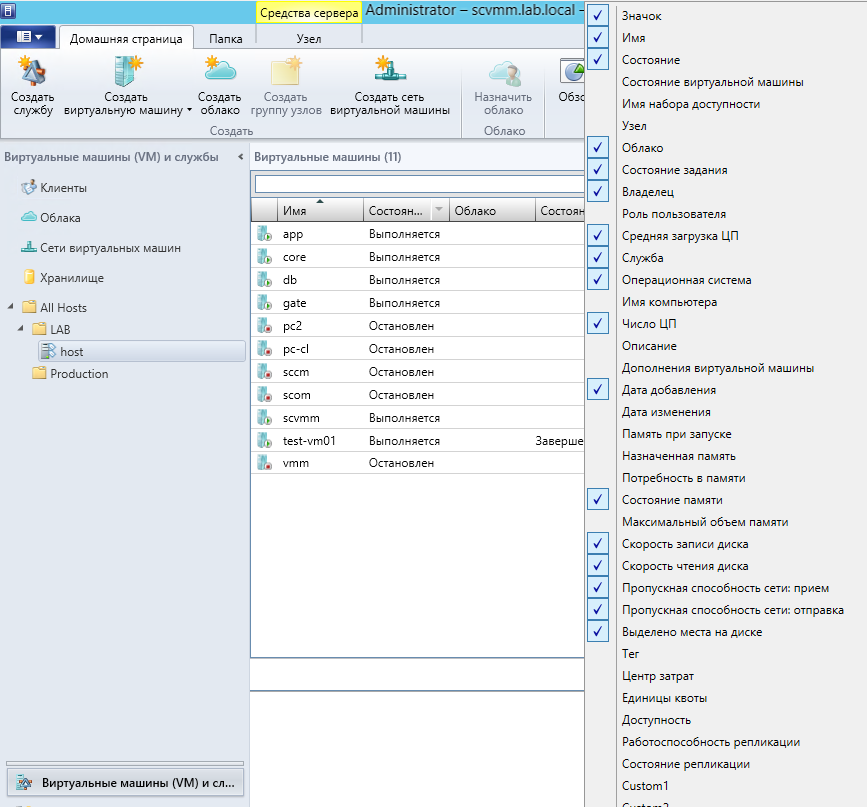Screen dimensions: 867x807
Task: Click Create Virtual Machine (Создать виртуальную машину) icon
Action: click(x=128, y=71)
